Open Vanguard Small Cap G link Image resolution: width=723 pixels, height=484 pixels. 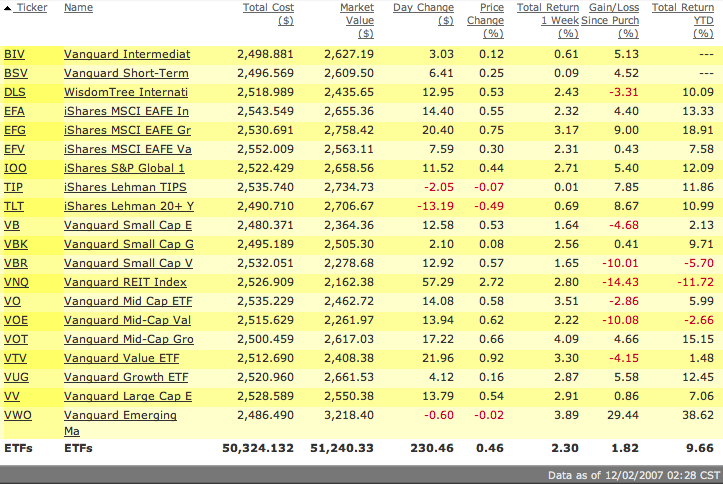(129, 244)
